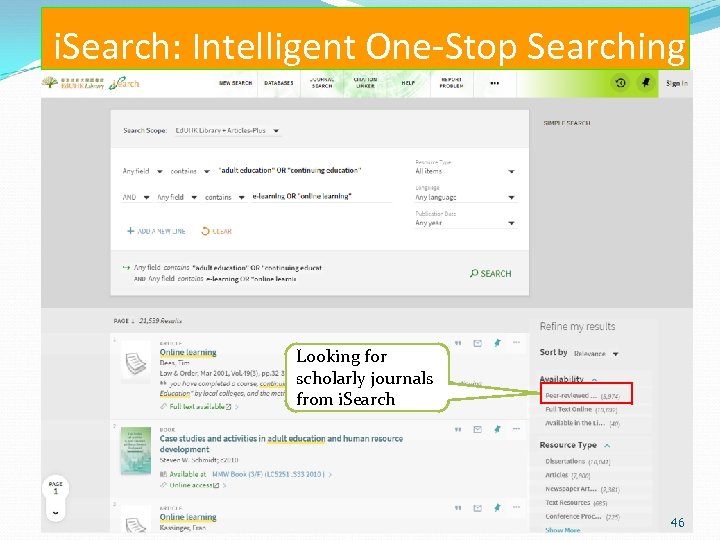Open the AND operator dropdown
Viewport: 720px width, 540px height.
click(136, 197)
